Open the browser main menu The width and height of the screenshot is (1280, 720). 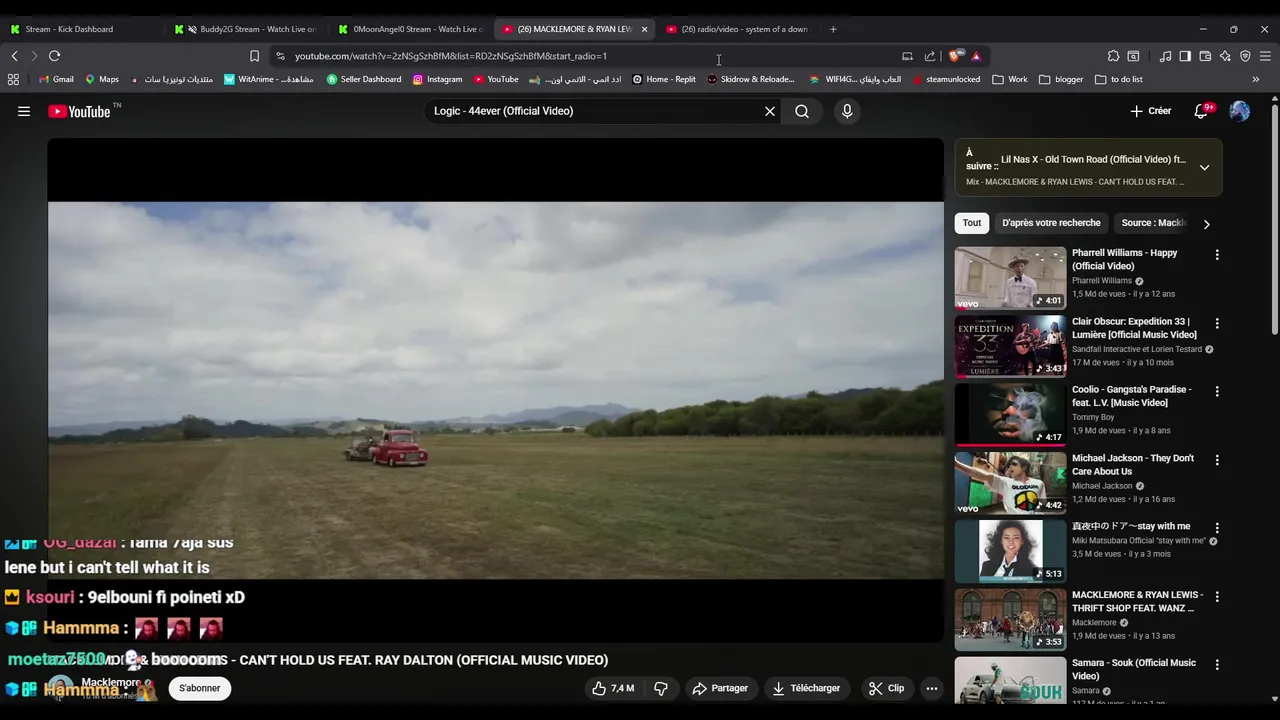(1266, 56)
